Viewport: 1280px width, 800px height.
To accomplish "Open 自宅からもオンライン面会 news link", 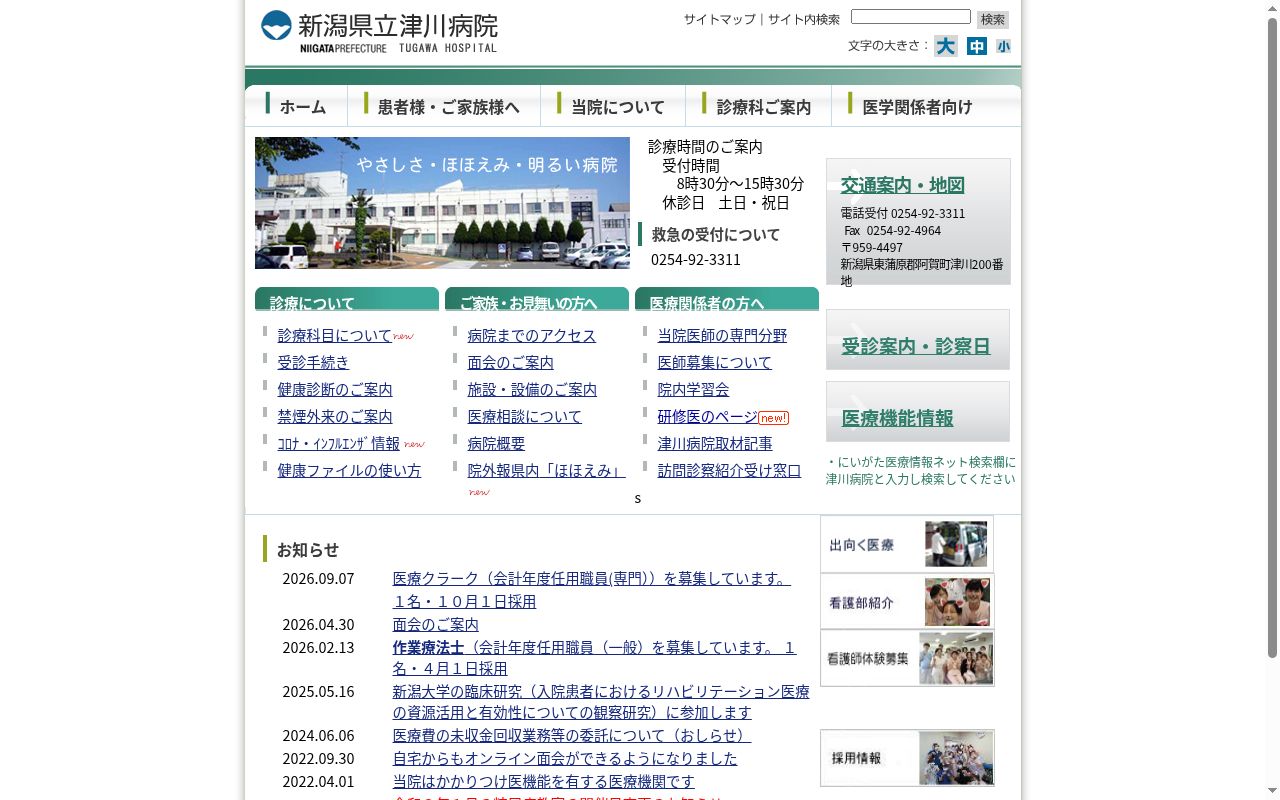I will [565, 758].
